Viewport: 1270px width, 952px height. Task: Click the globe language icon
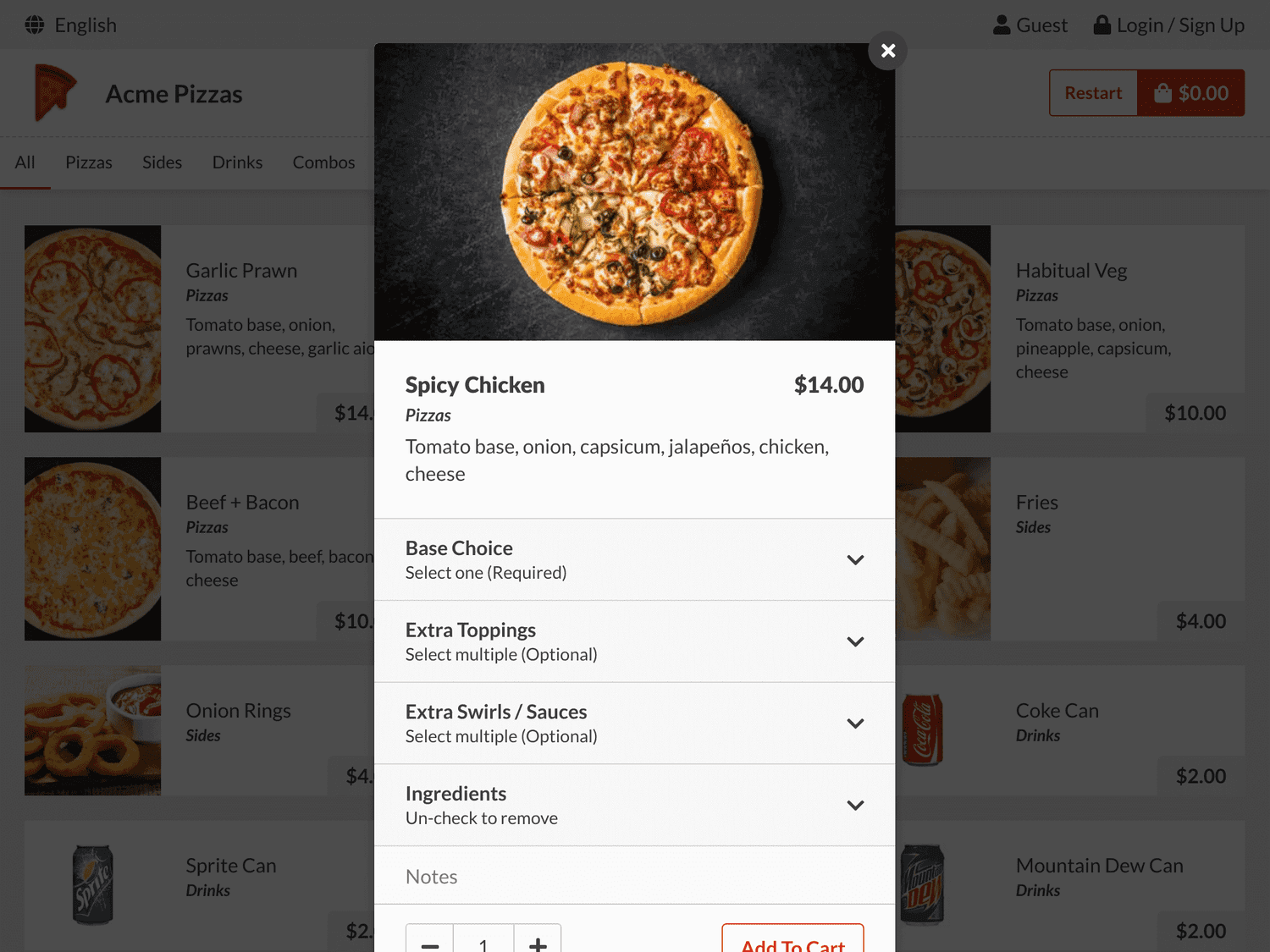[35, 25]
